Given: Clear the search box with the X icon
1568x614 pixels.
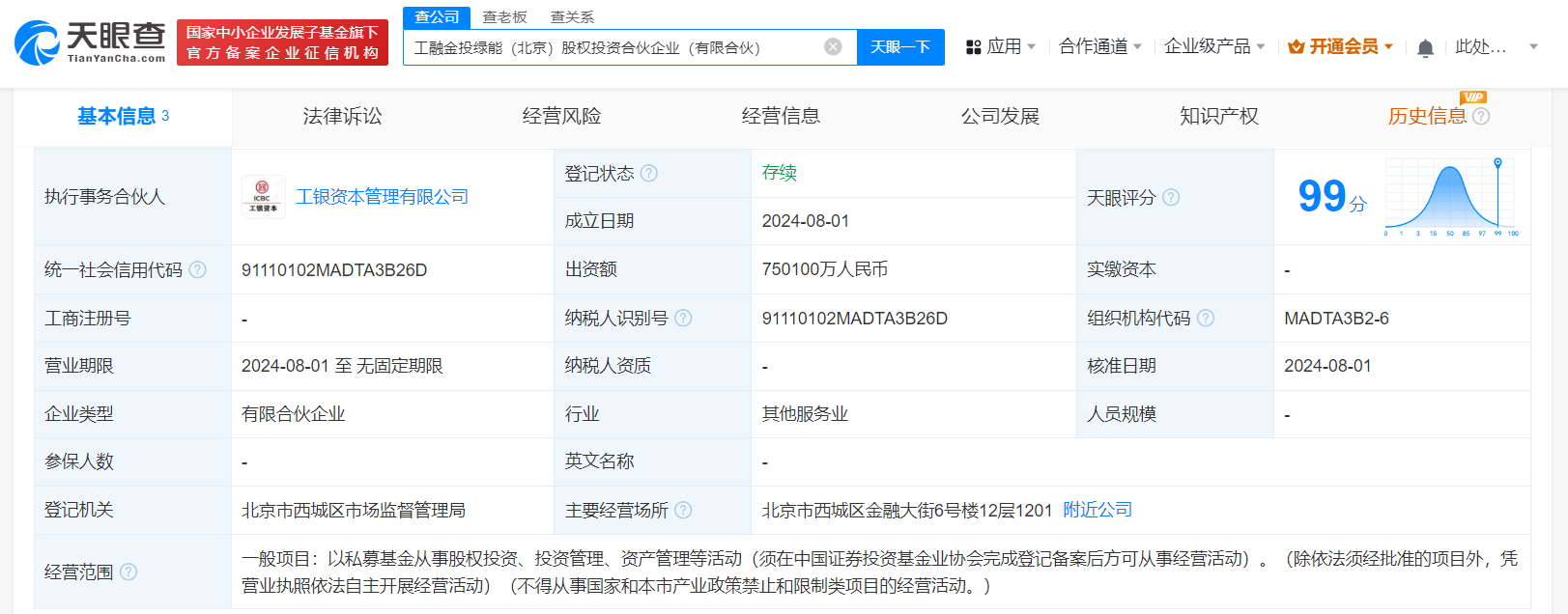Looking at the screenshot, I should pyautogui.click(x=833, y=46).
